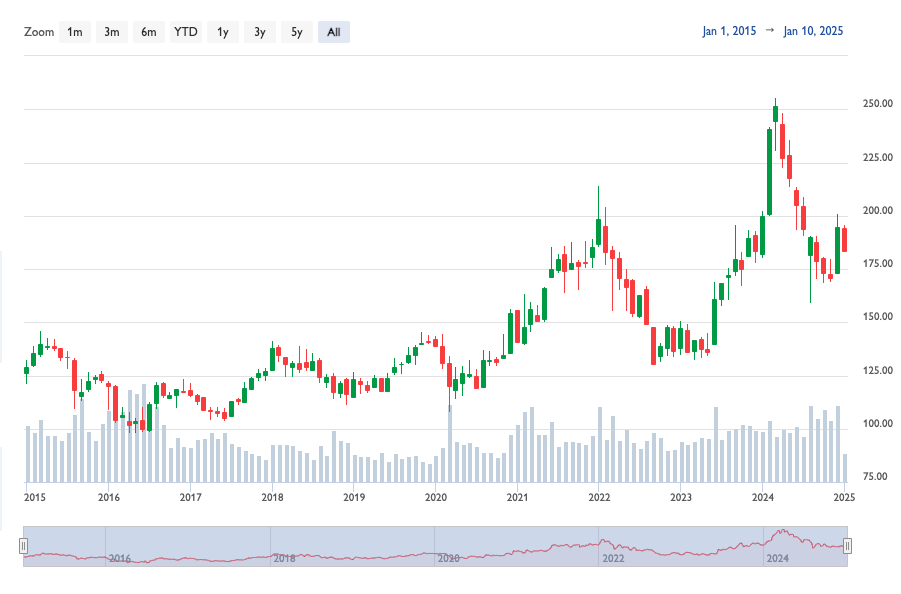Click the 2025 x-axis year label

coord(844,497)
